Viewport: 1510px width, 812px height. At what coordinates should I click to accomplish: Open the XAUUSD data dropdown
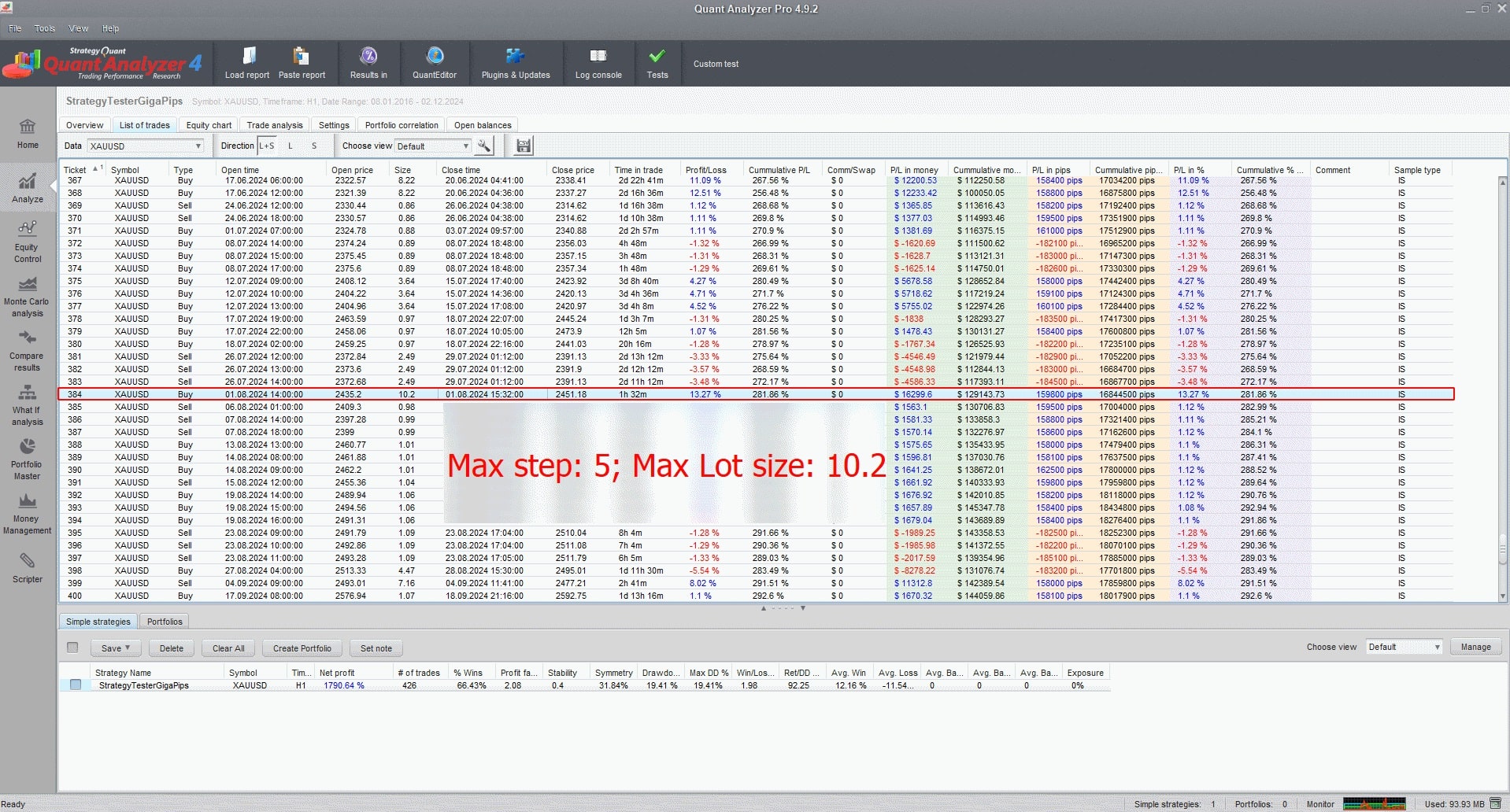click(x=146, y=146)
